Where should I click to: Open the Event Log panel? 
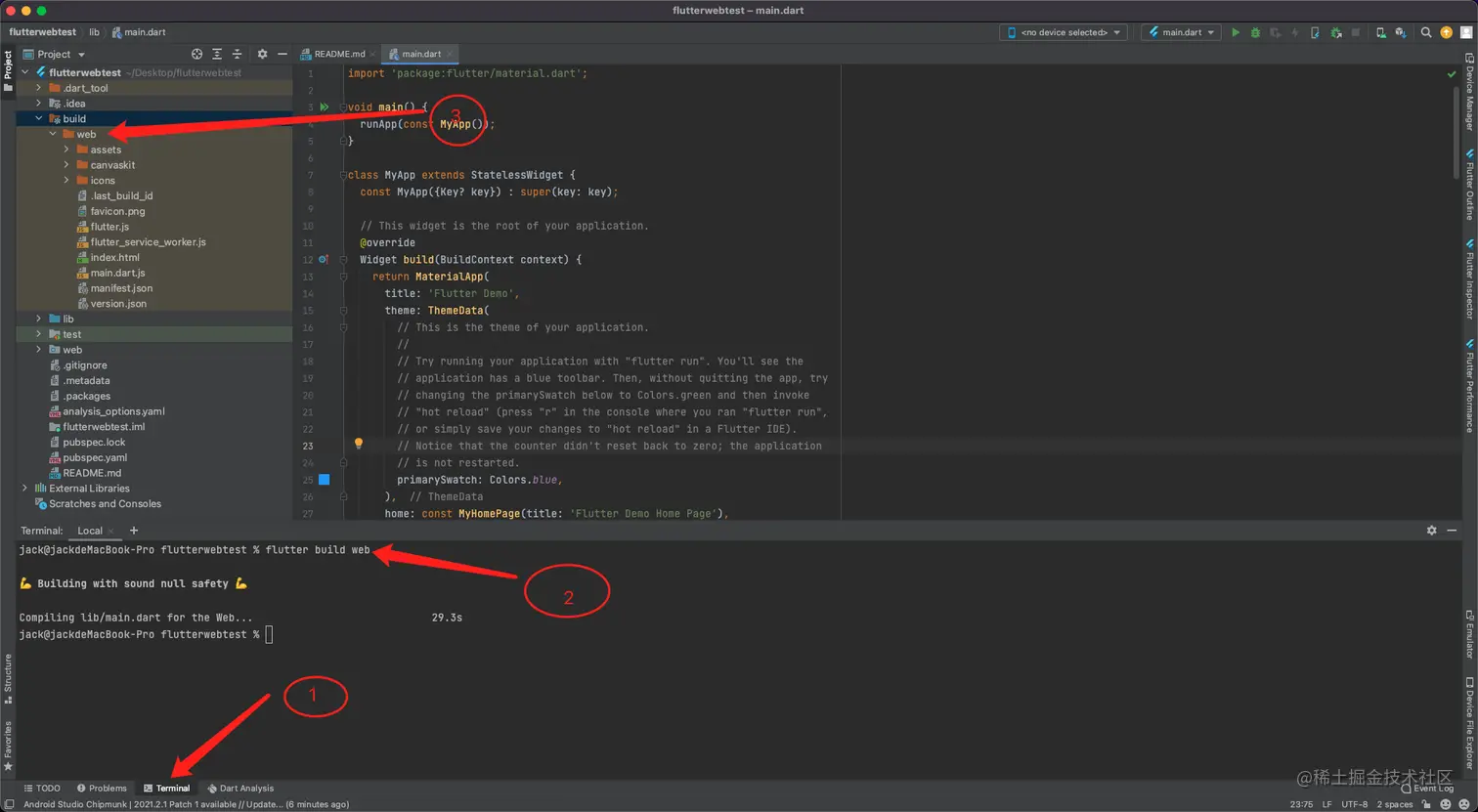point(1427,788)
